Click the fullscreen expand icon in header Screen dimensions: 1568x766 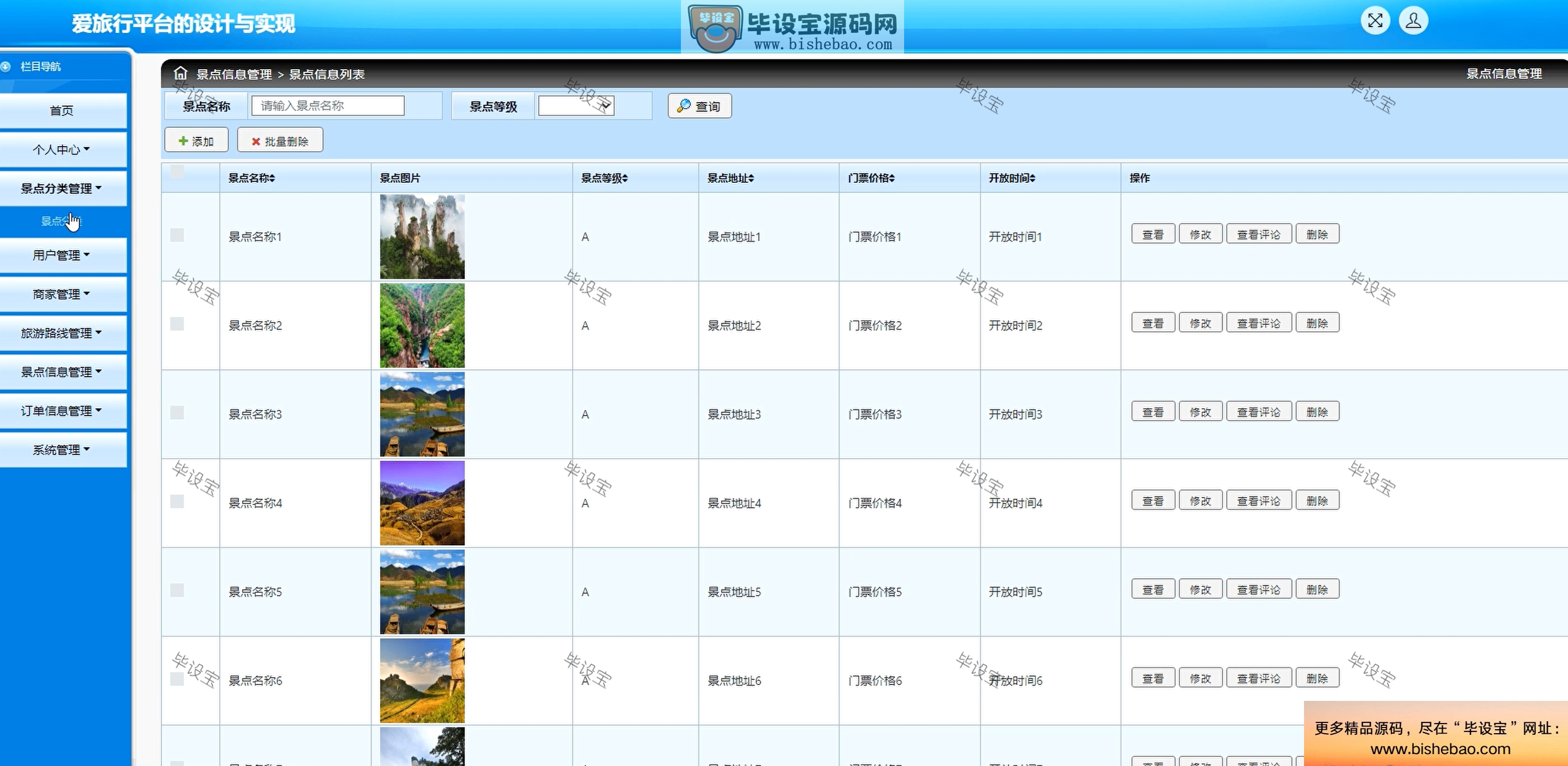[1375, 21]
